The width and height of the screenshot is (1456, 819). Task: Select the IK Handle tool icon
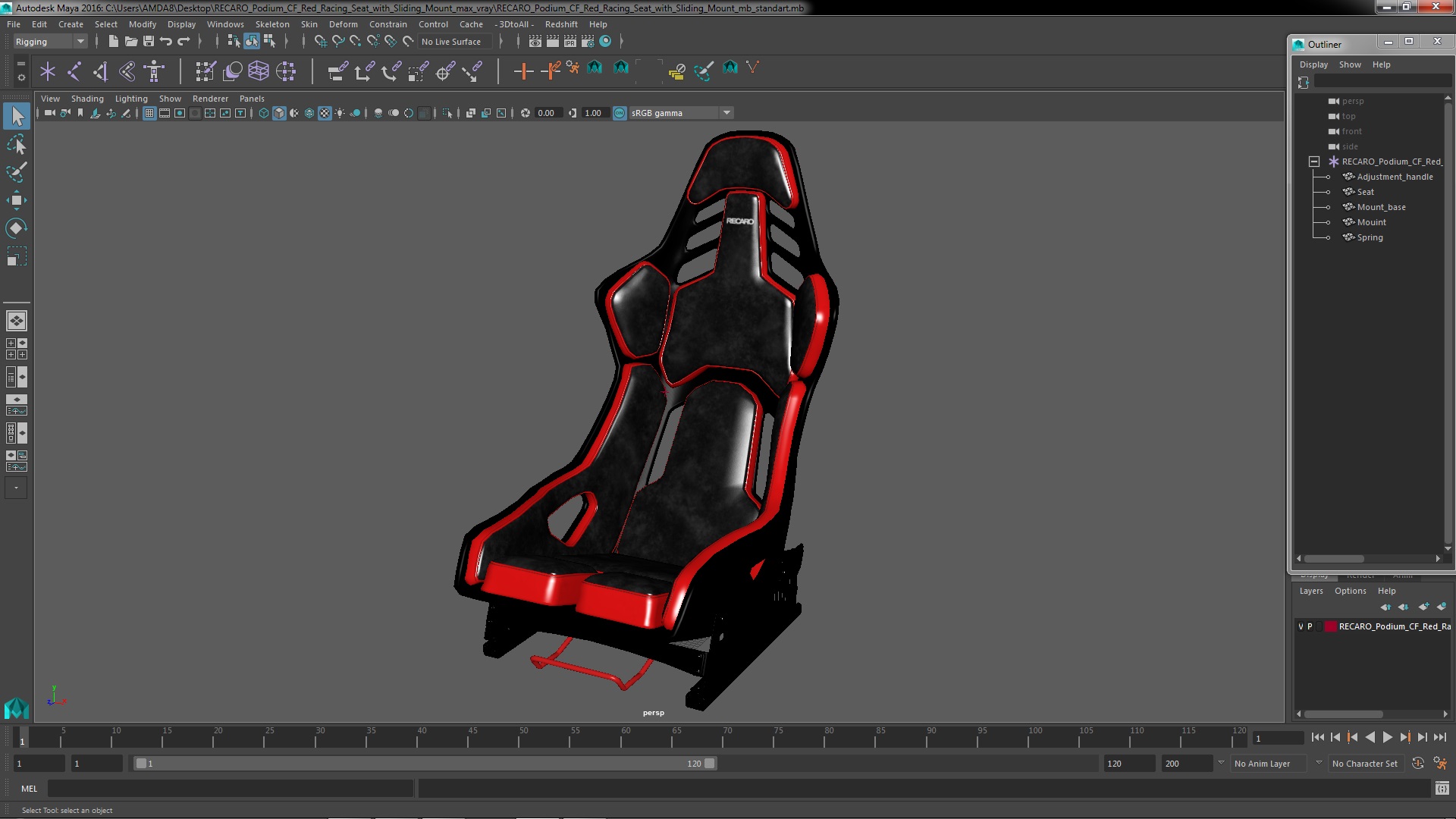(101, 71)
